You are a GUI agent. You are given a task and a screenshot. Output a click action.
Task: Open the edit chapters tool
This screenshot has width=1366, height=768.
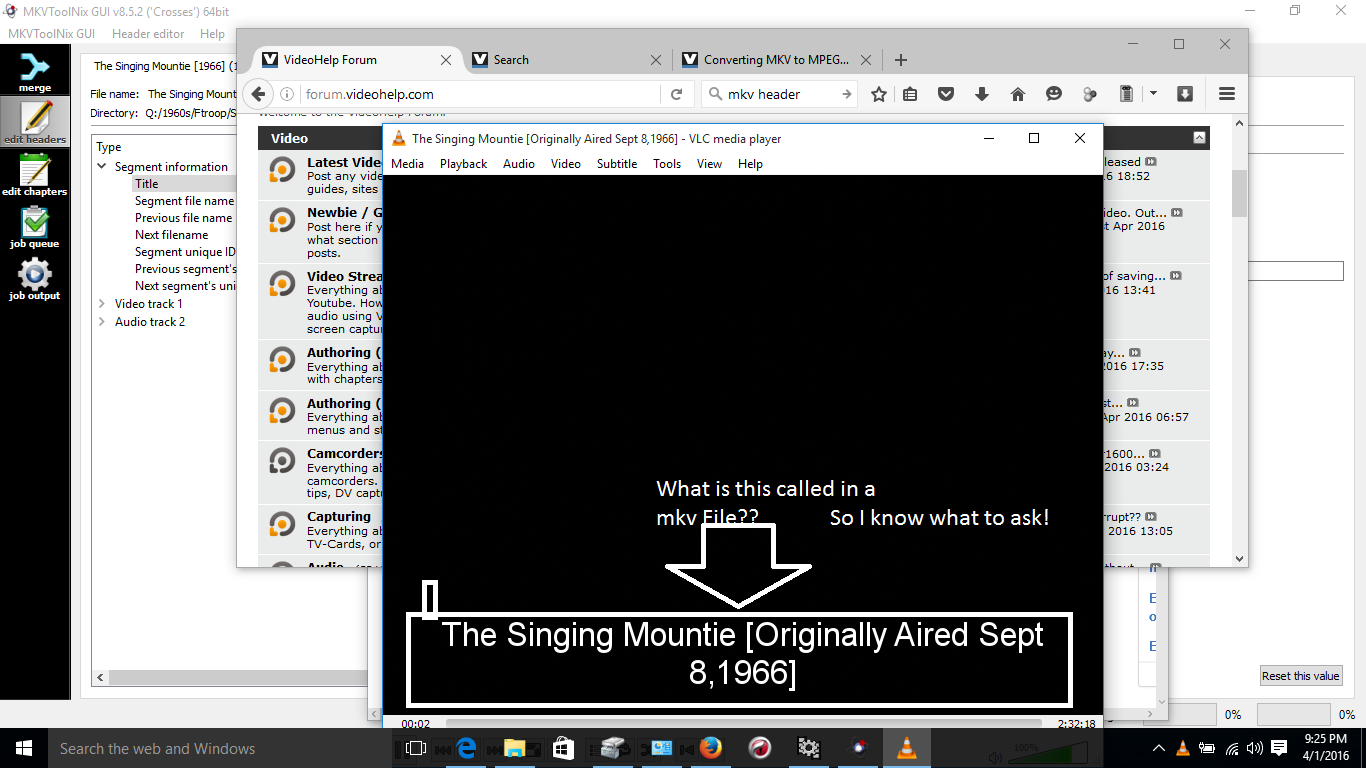pyautogui.click(x=35, y=173)
